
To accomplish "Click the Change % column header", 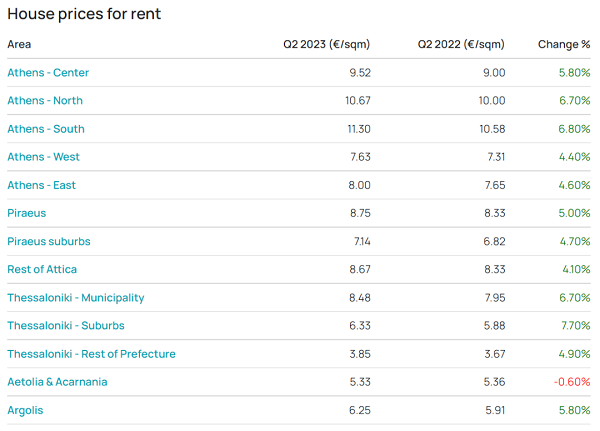I will coord(564,44).
